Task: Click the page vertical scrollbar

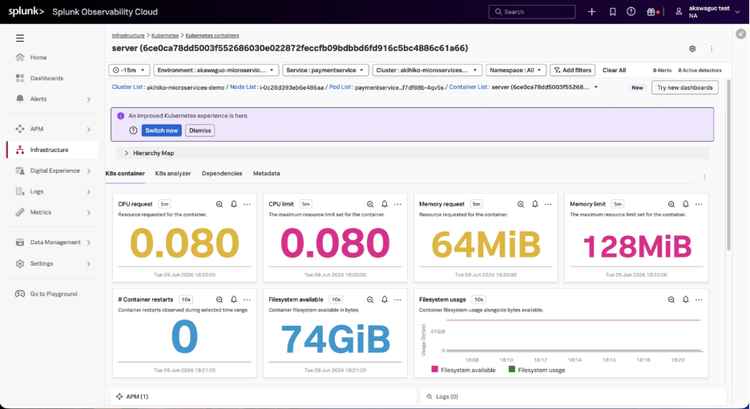Action: [728, 165]
